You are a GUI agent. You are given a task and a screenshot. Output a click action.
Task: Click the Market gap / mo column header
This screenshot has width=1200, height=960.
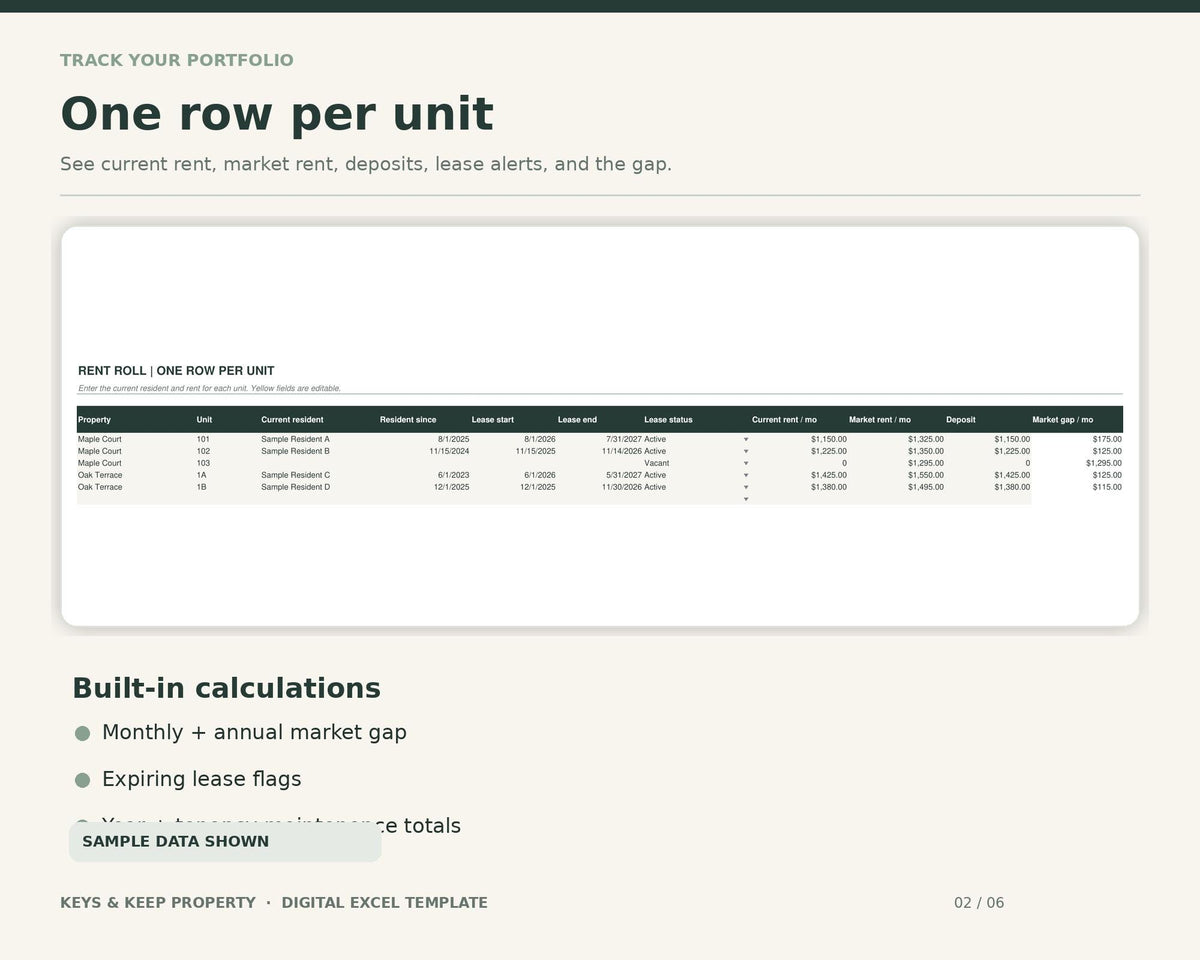click(1063, 420)
